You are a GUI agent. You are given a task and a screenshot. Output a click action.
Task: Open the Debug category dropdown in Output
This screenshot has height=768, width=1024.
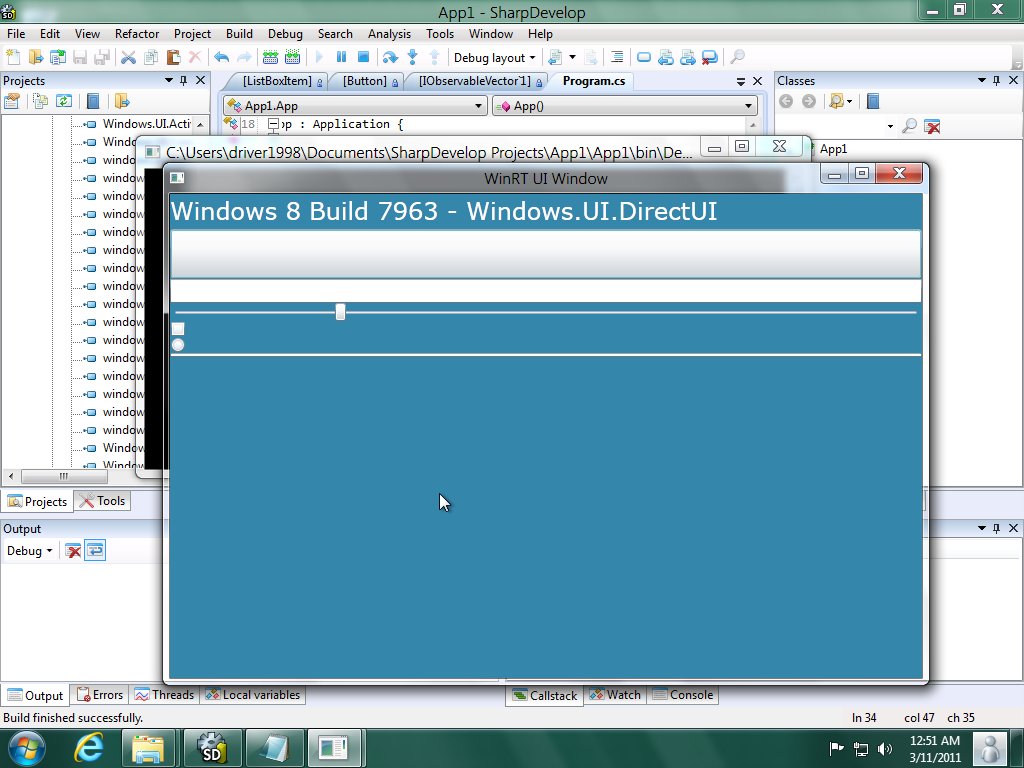[x=29, y=551]
